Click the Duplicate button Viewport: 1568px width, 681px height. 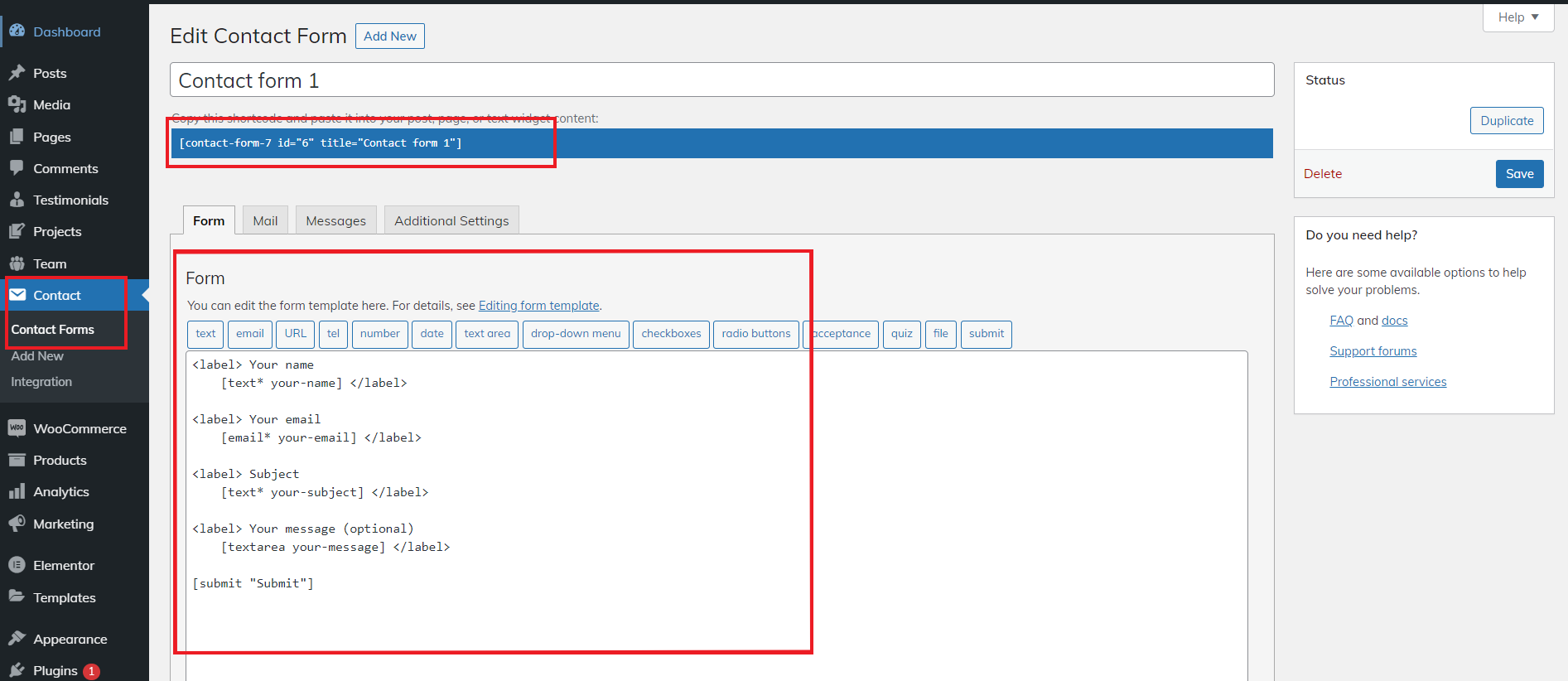(1507, 121)
